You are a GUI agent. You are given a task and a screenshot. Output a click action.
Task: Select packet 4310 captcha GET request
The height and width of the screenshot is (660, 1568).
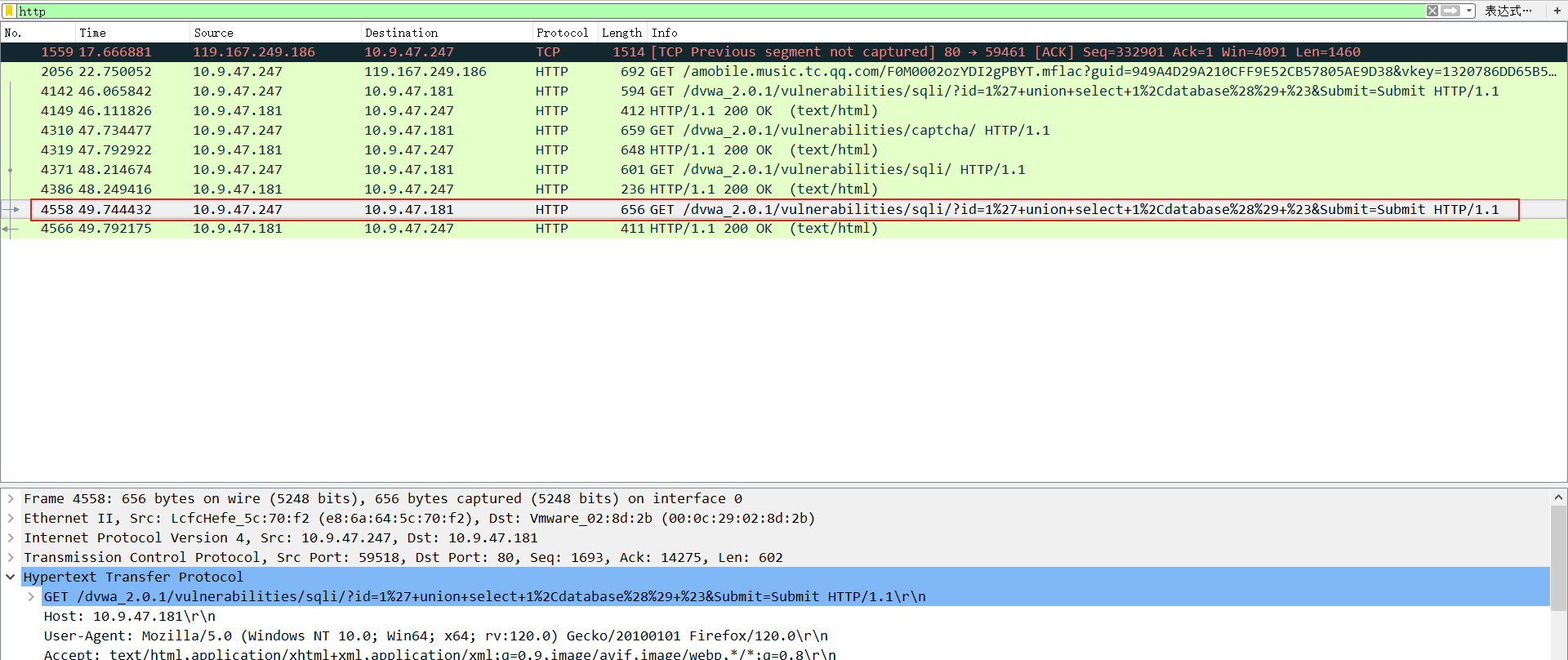[783, 130]
